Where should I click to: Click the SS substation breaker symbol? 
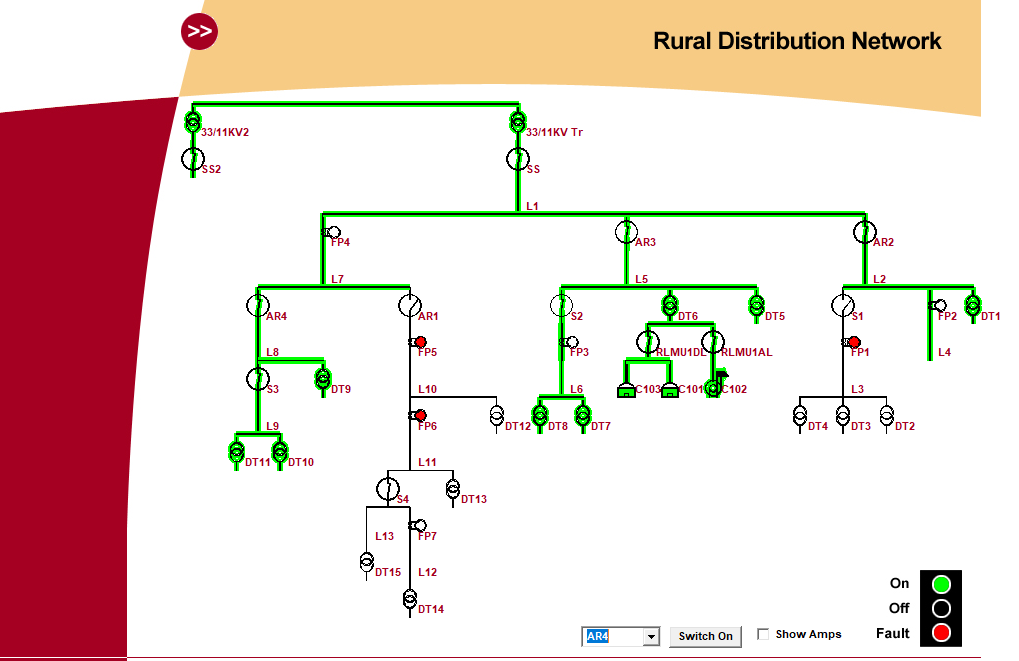click(x=518, y=159)
